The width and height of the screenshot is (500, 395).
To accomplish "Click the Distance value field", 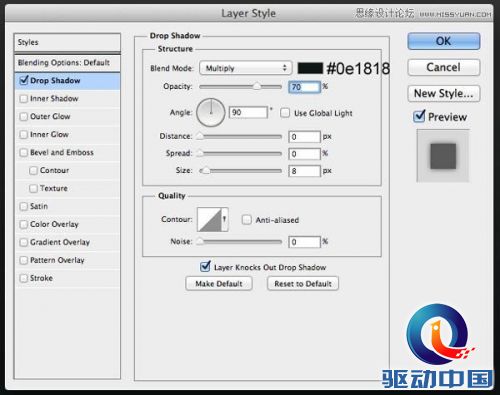I will click(x=305, y=137).
